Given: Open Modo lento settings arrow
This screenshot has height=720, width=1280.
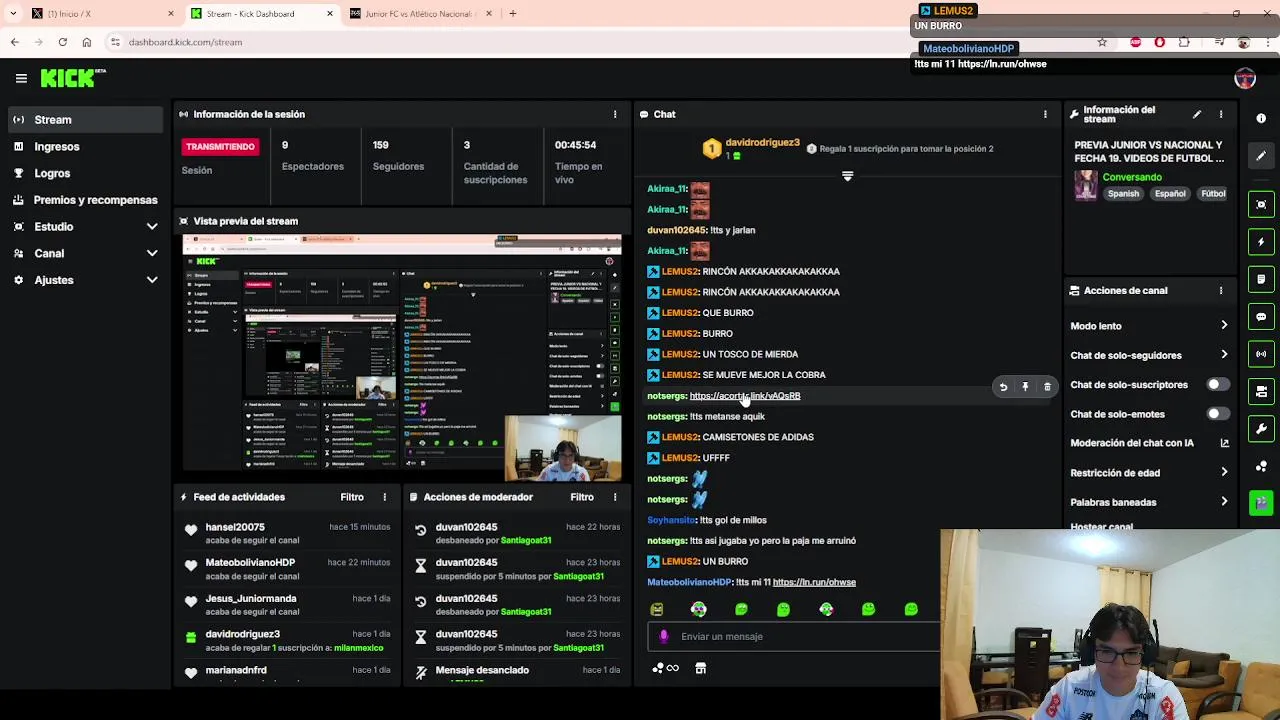Looking at the screenshot, I should (1224, 326).
